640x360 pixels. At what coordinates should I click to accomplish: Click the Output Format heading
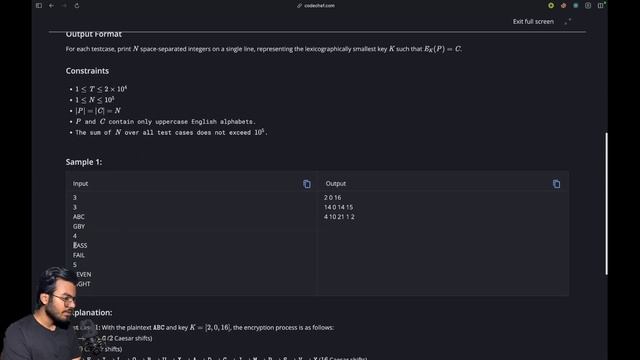(x=93, y=34)
